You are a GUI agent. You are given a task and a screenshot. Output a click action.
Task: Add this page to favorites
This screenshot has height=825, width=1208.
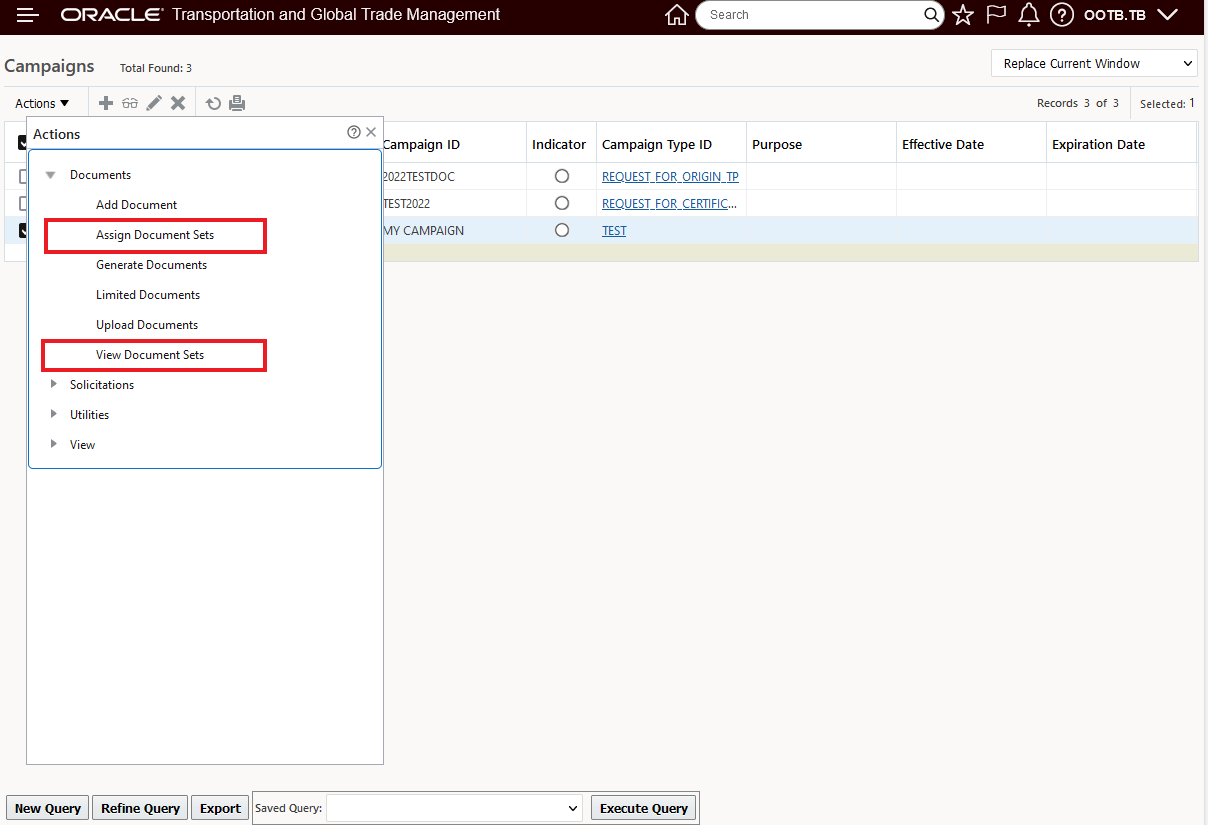click(962, 14)
